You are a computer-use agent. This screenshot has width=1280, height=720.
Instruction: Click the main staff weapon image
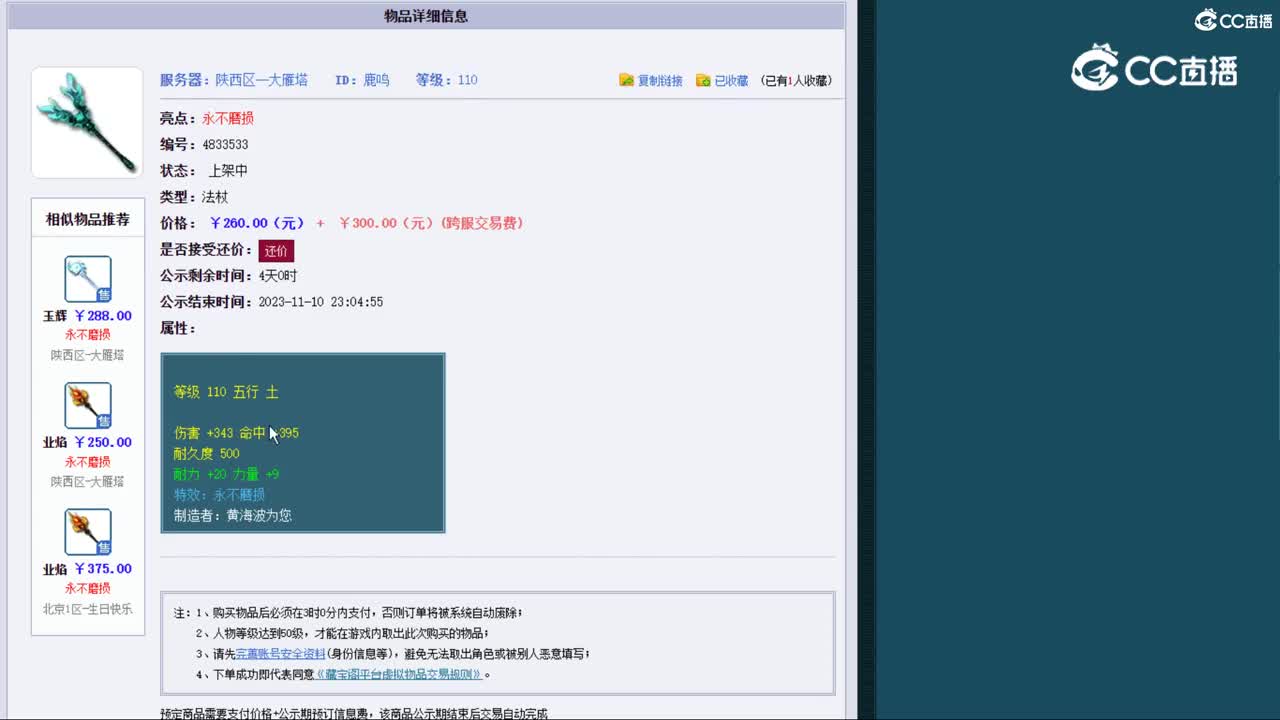point(86,121)
